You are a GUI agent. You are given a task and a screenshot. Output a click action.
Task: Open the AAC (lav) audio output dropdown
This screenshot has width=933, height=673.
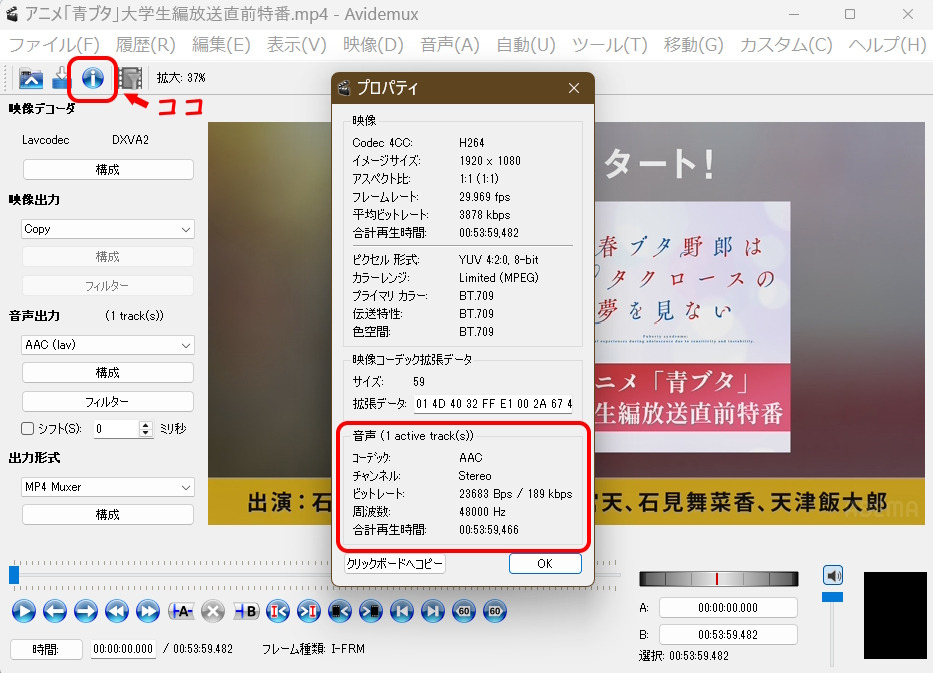[x=108, y=345]
